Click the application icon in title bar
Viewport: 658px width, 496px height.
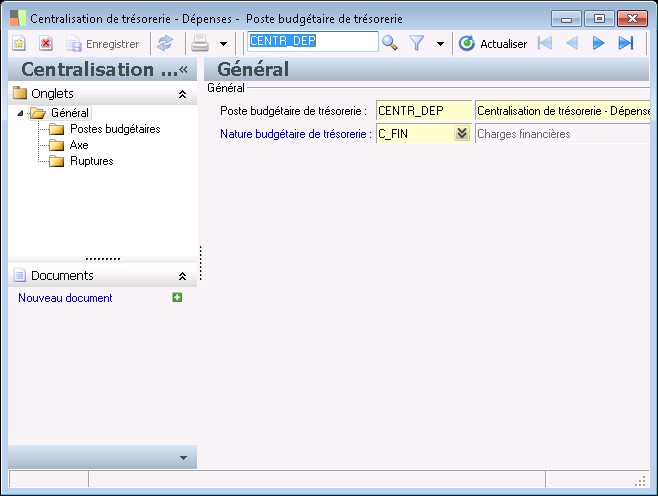pyautogui.click(x=18, y=18)
